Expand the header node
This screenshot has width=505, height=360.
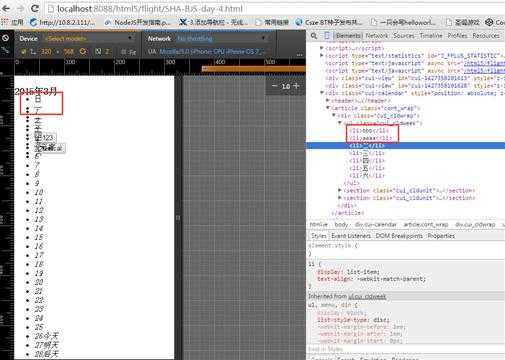pyautogui.click(x=327, y=100)
